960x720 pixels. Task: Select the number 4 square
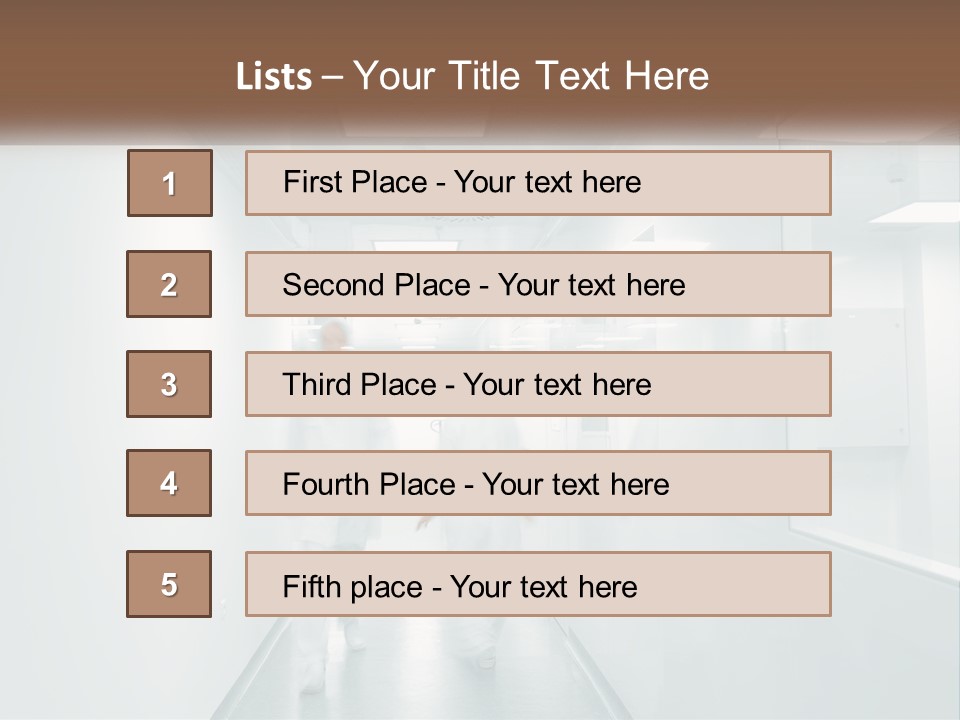pos(169,483)
